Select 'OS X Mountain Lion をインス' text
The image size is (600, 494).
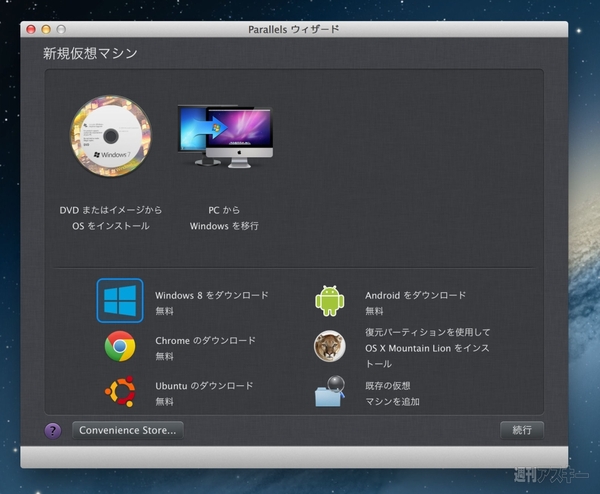(427, 348)
